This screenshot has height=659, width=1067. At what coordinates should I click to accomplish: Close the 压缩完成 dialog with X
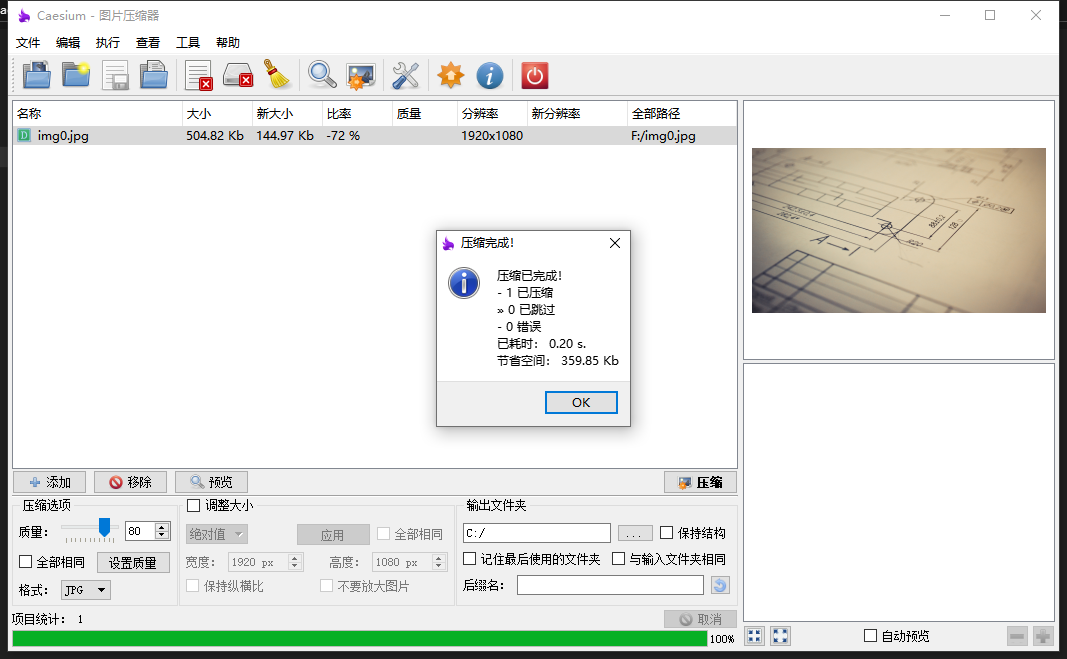click(x=614, y=243)
